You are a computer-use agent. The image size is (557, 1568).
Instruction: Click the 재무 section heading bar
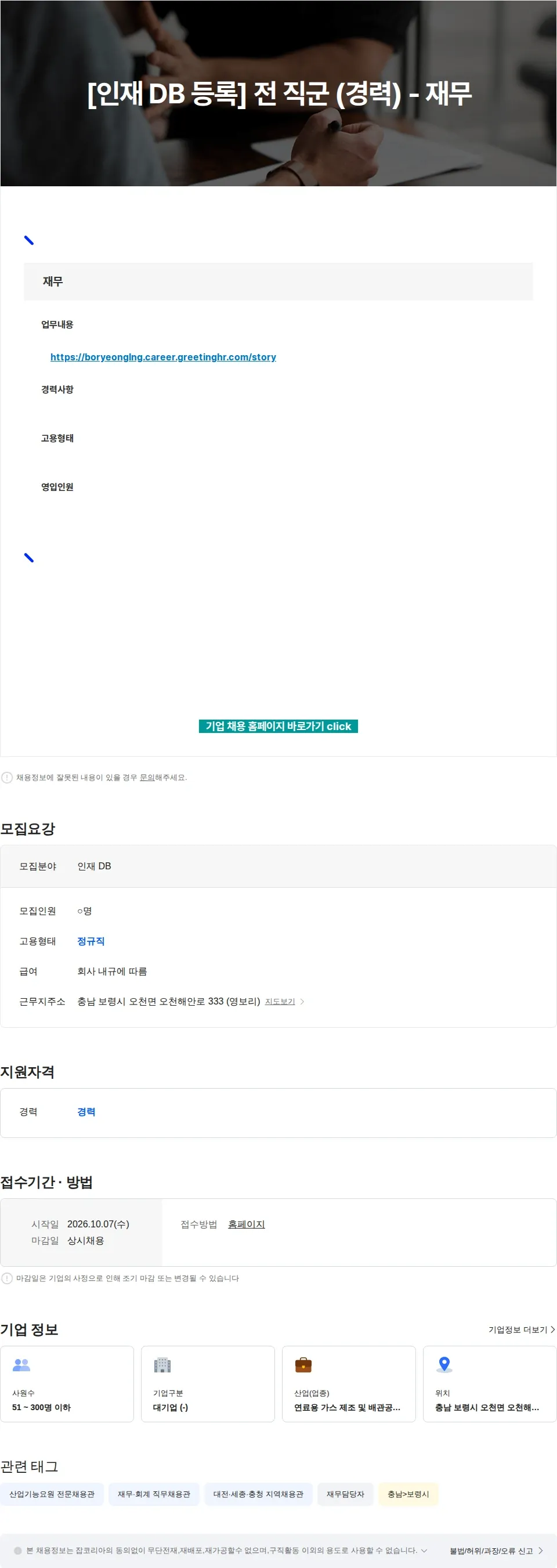coord(278,281)
